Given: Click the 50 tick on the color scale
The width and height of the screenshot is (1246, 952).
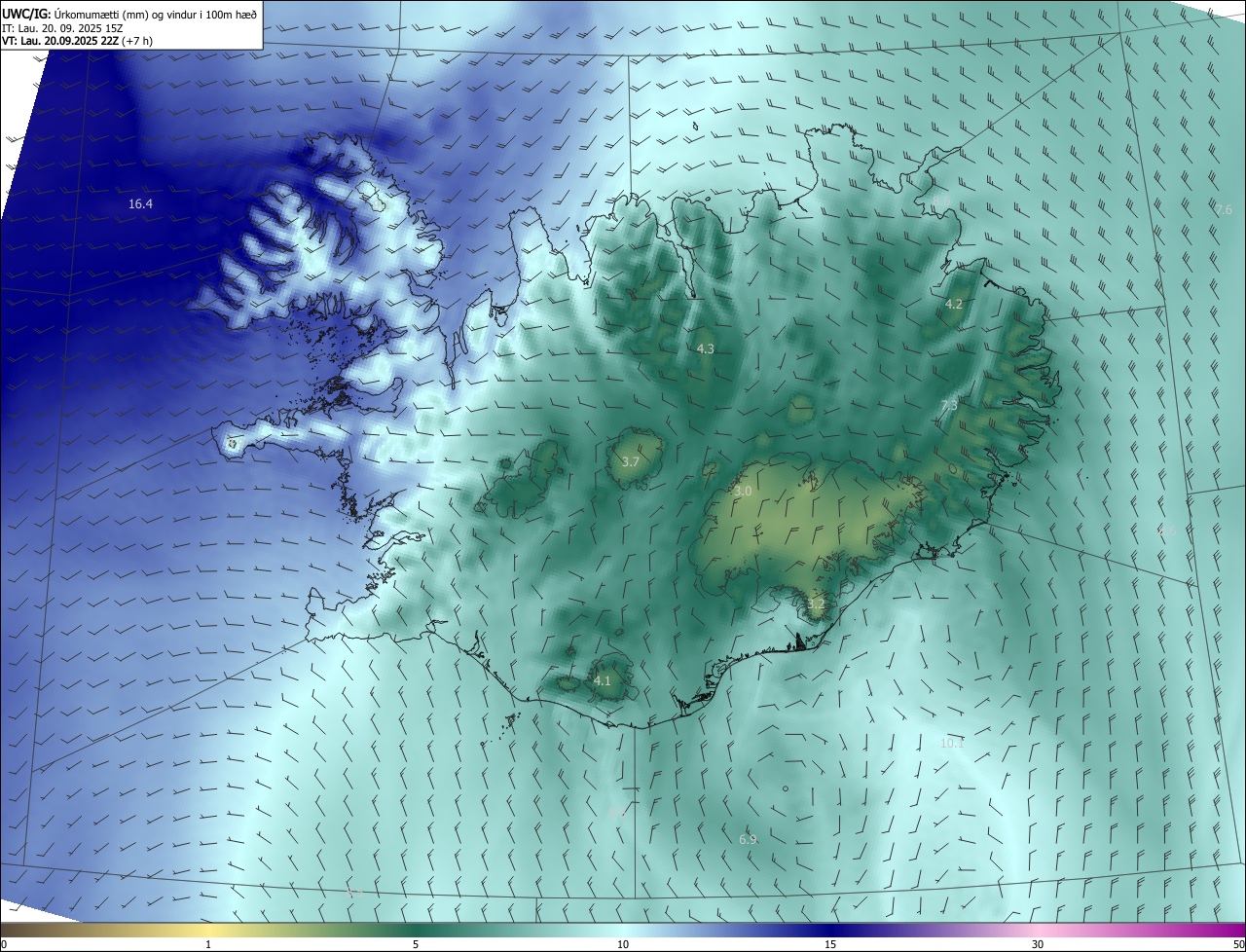Looking at the screenshot, I should (x=1238, y=945).
